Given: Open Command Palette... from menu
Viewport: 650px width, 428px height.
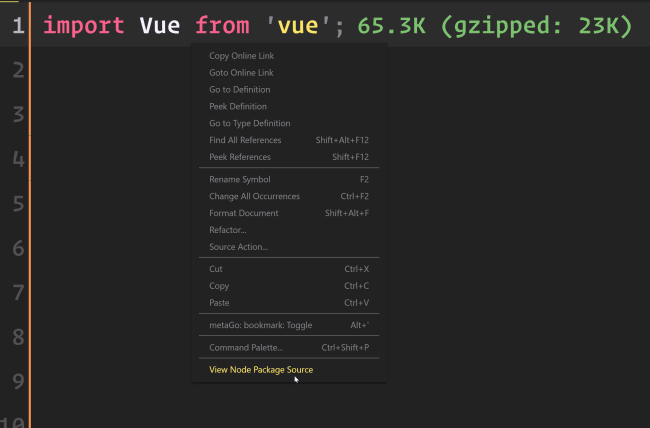Looking at the screenshot, I should (246, 347).
